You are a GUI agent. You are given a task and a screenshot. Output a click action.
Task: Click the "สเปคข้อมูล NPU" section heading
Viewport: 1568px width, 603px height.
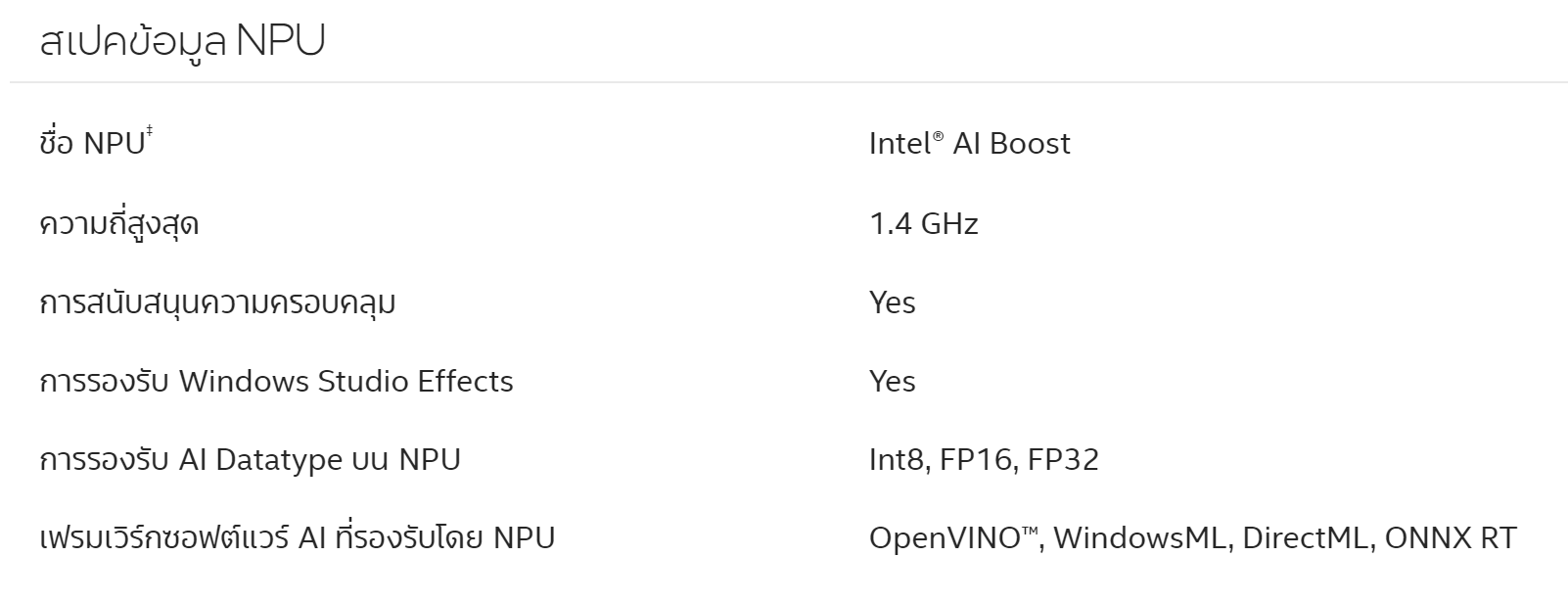[x=182, y=41]
